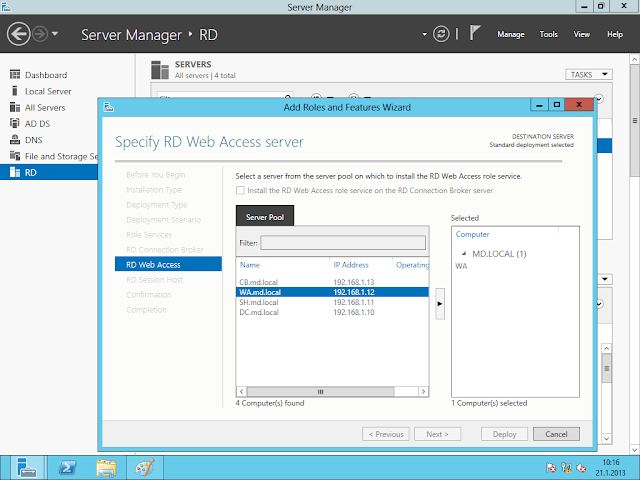Select Local Server in the sidebar

pos(47,91)
